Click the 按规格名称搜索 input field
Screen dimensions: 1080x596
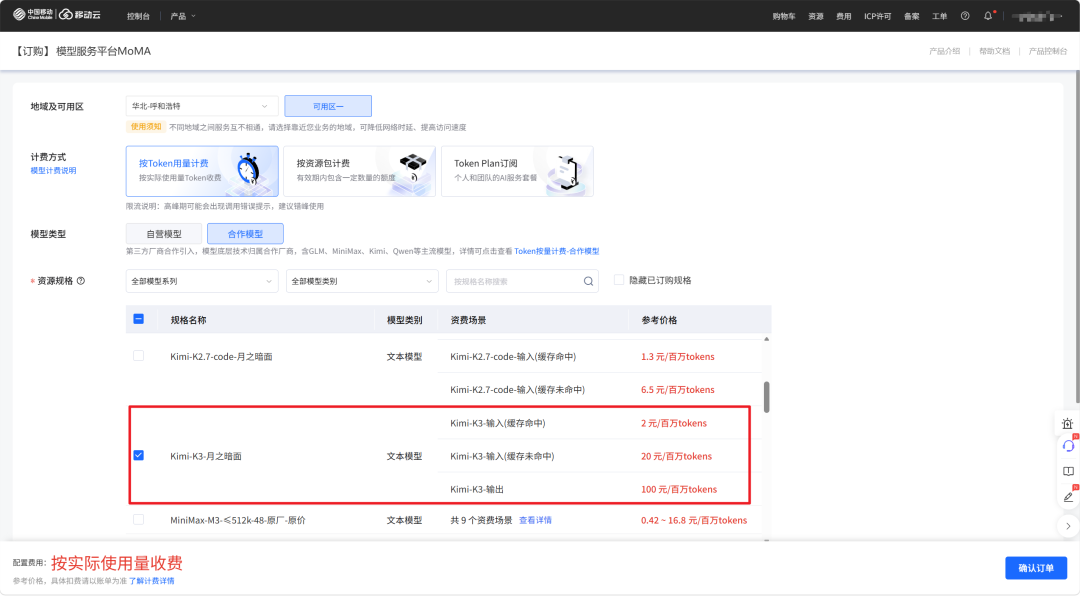coord(522,281)
